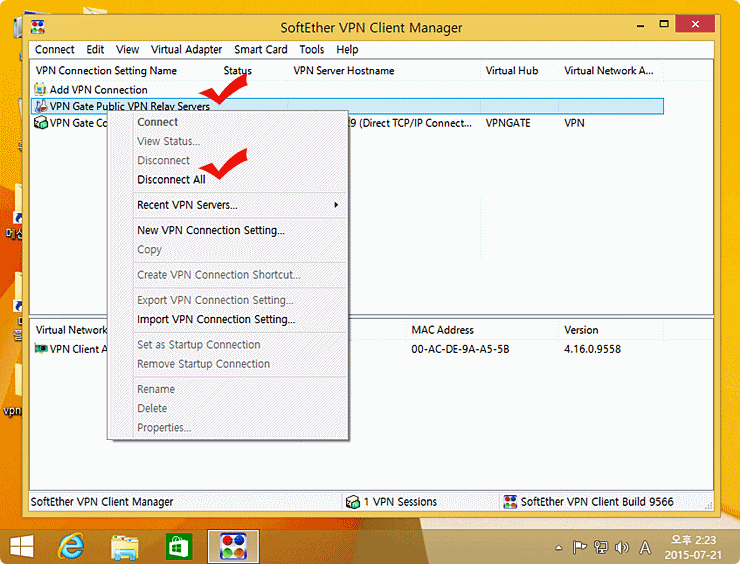Choose Remove Startup Connection
The width and height of the screenshot is (740, 564).
[x=228, y=364]
